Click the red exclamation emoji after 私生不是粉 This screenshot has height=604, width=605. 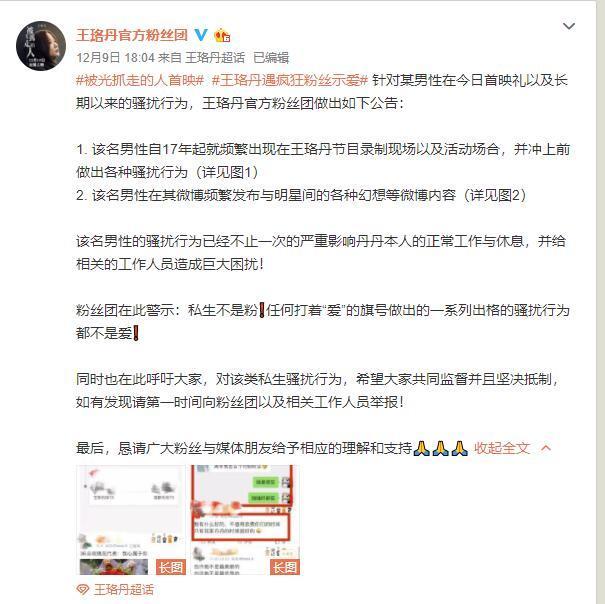click(262, 310)
